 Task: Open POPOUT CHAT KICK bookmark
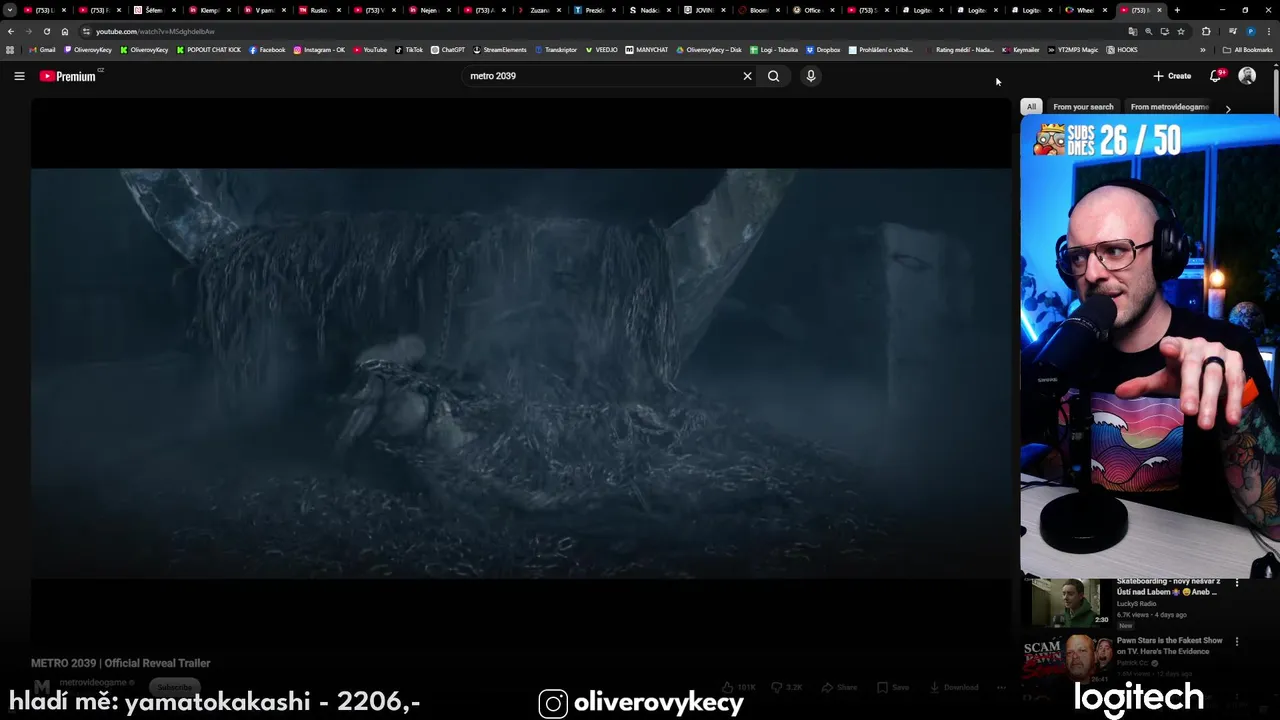tap(209, 49)
